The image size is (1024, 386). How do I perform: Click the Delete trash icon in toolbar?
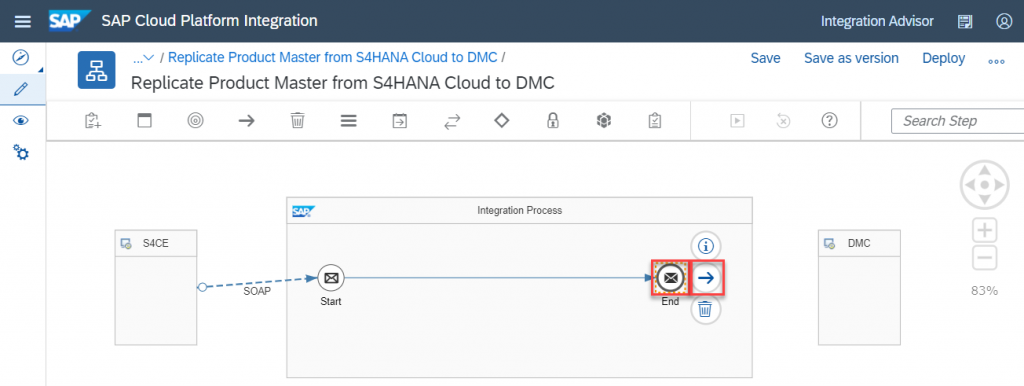pos(297,121)
